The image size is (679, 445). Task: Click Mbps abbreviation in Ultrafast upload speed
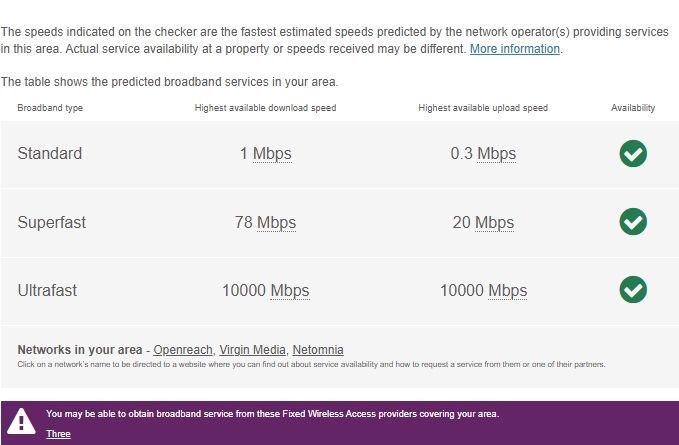[507, 291]
